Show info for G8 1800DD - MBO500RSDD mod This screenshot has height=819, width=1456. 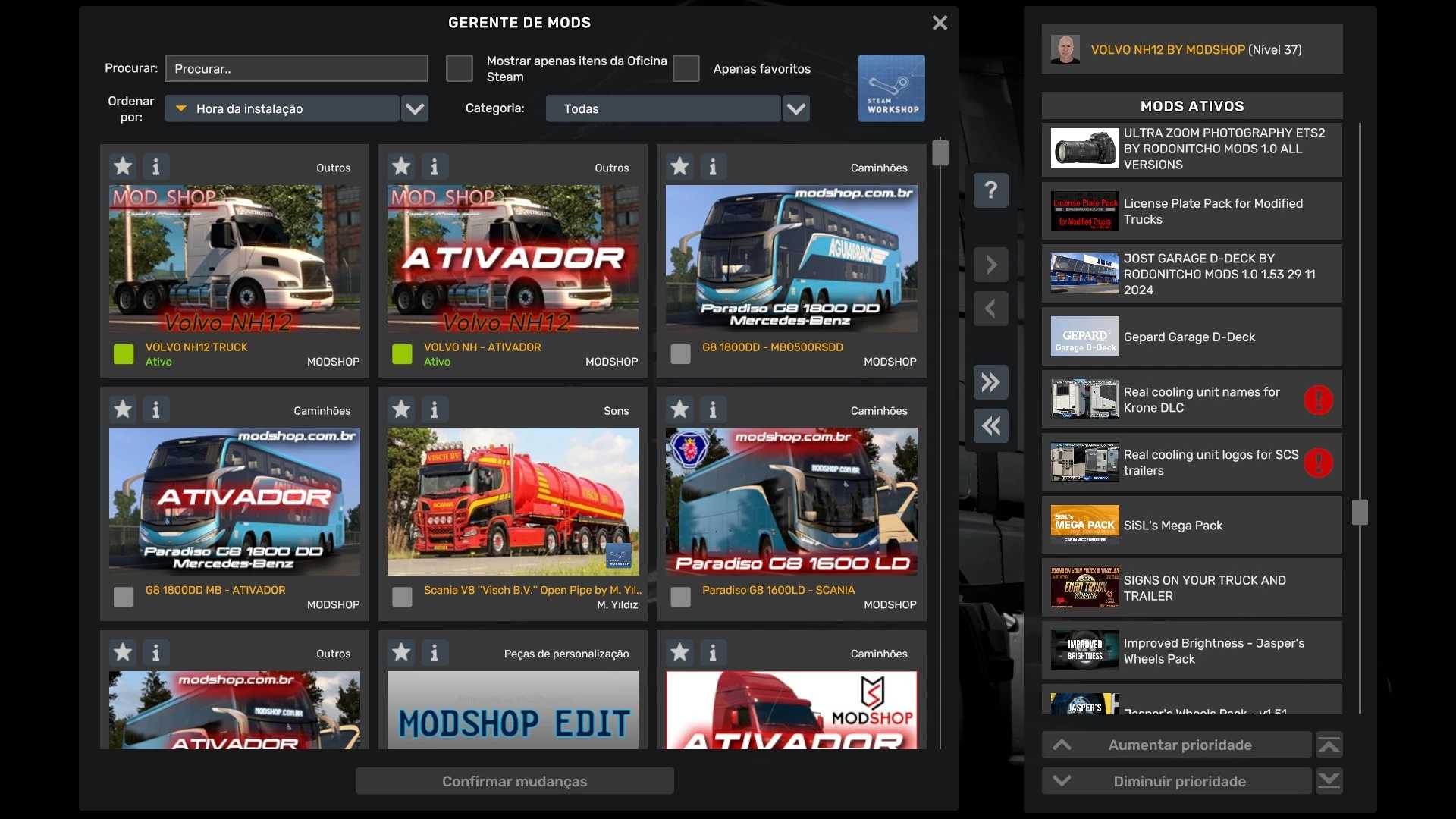(x=713, y=166)
